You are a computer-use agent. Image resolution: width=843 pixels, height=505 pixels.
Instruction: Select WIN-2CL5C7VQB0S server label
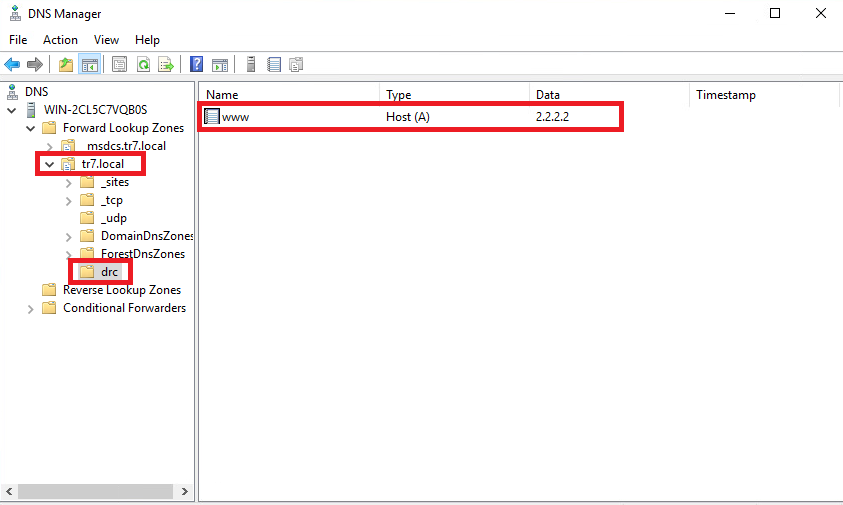[x=95, y=110]
